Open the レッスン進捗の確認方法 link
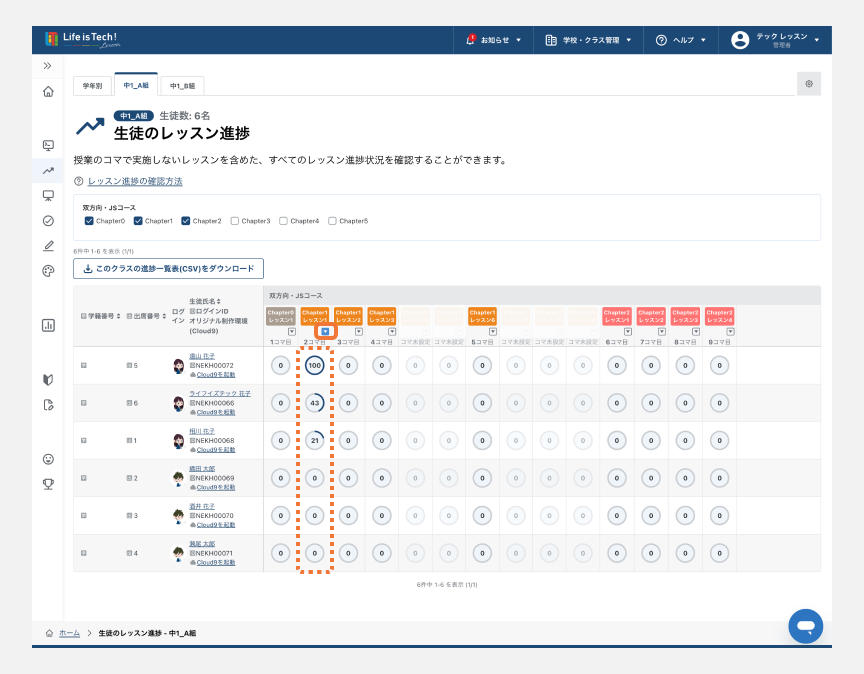 click(135, 181)
